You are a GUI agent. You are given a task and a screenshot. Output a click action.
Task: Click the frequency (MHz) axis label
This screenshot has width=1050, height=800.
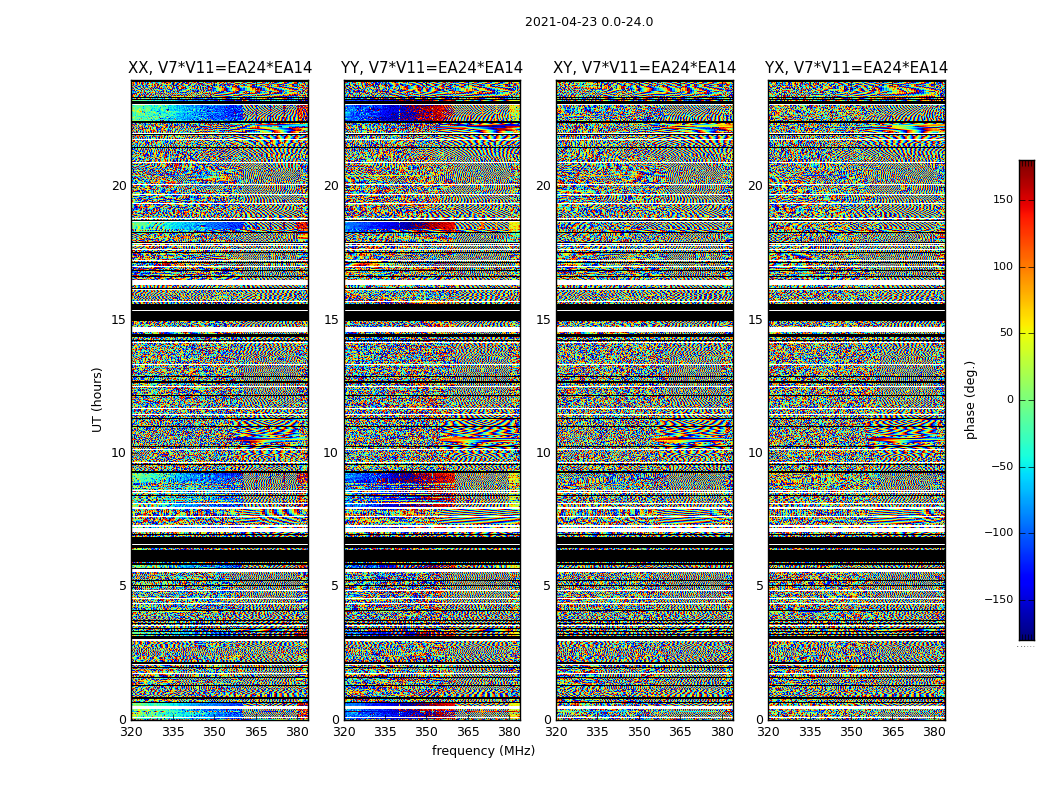pyautogui.click(x=483, y=750)
